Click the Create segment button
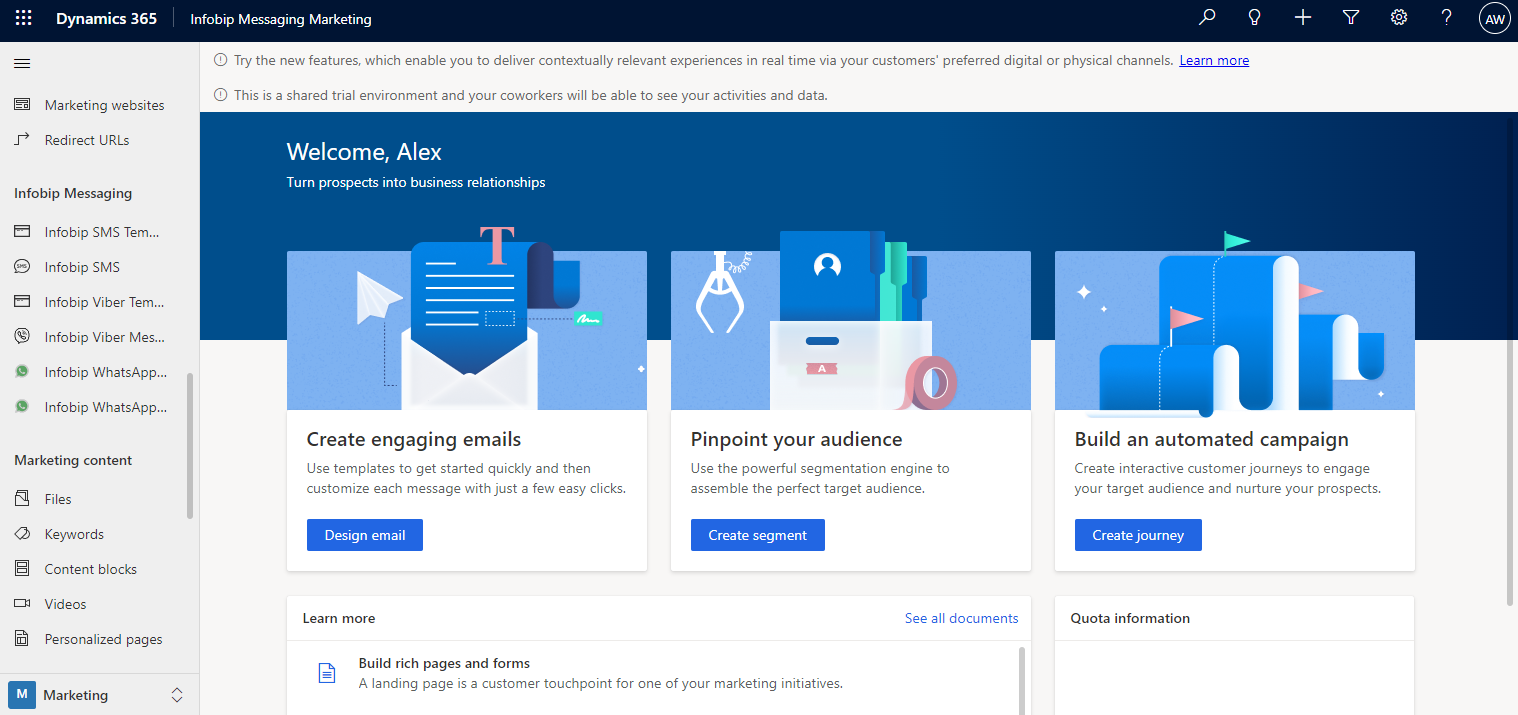The height and width of the screenshot is (715, 1518). coord(757,535)
